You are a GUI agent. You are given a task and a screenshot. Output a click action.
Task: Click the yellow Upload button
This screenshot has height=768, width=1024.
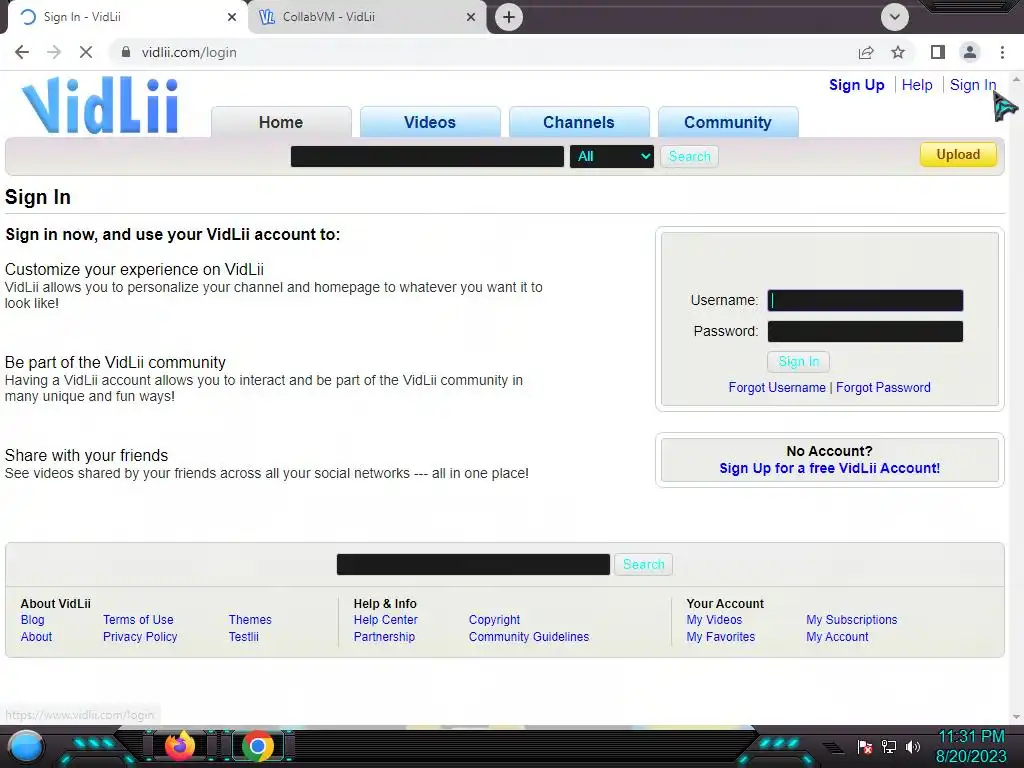pyautogui.click(x=958, y=155)
